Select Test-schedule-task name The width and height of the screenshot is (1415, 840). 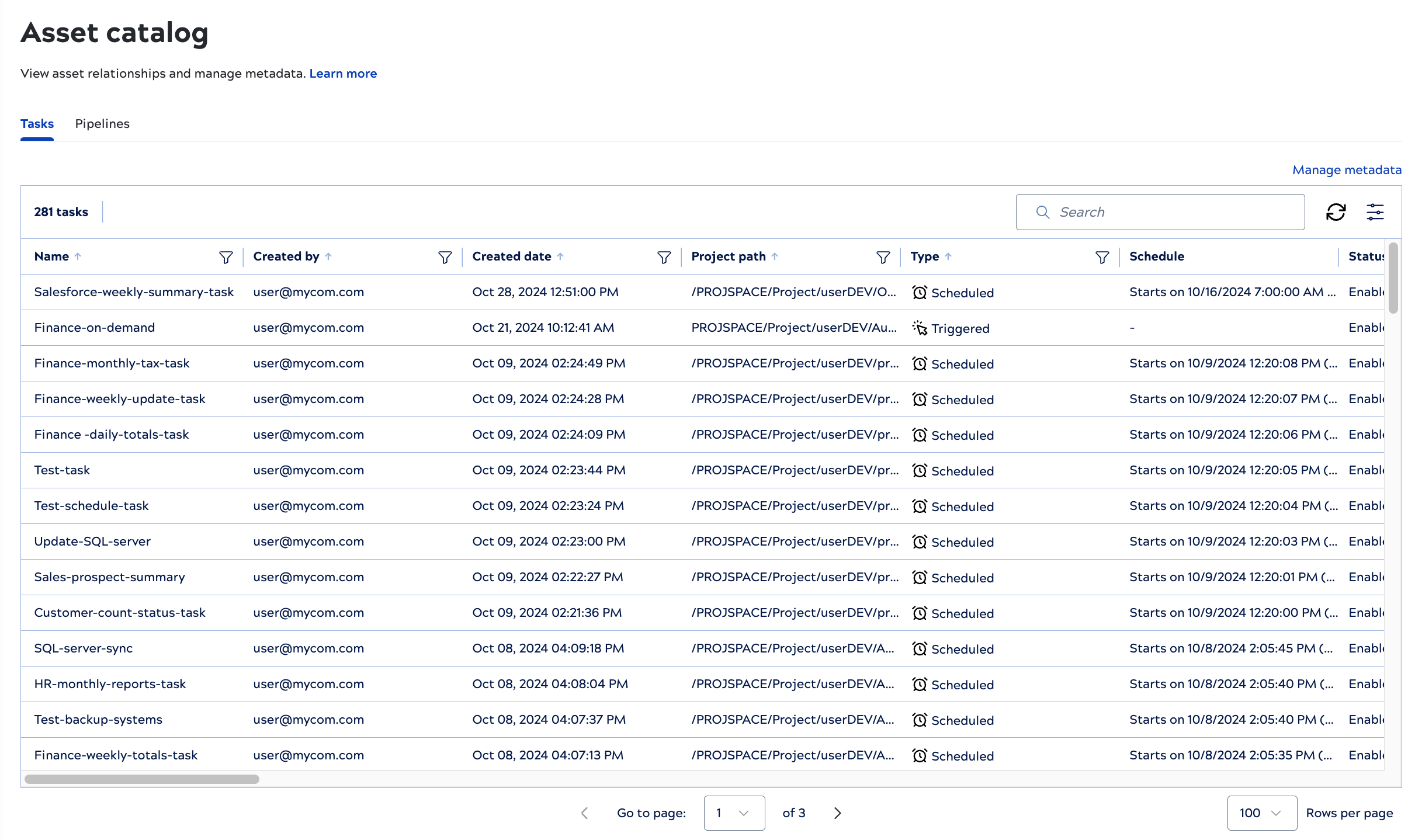coord(91,506)
